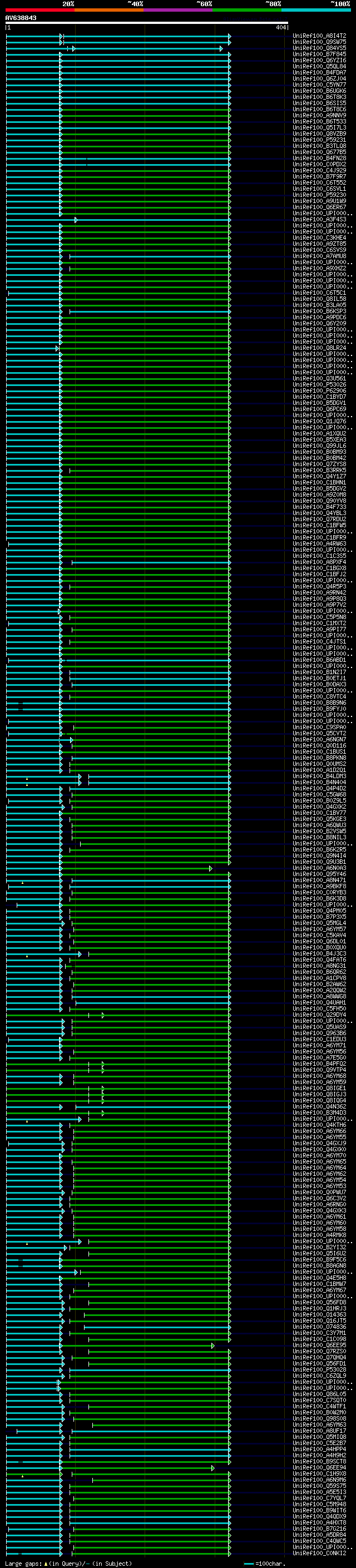356x1568 pixels.
Task: Select the UniRef100_B4LDM3 label
Action: point(319,776)
